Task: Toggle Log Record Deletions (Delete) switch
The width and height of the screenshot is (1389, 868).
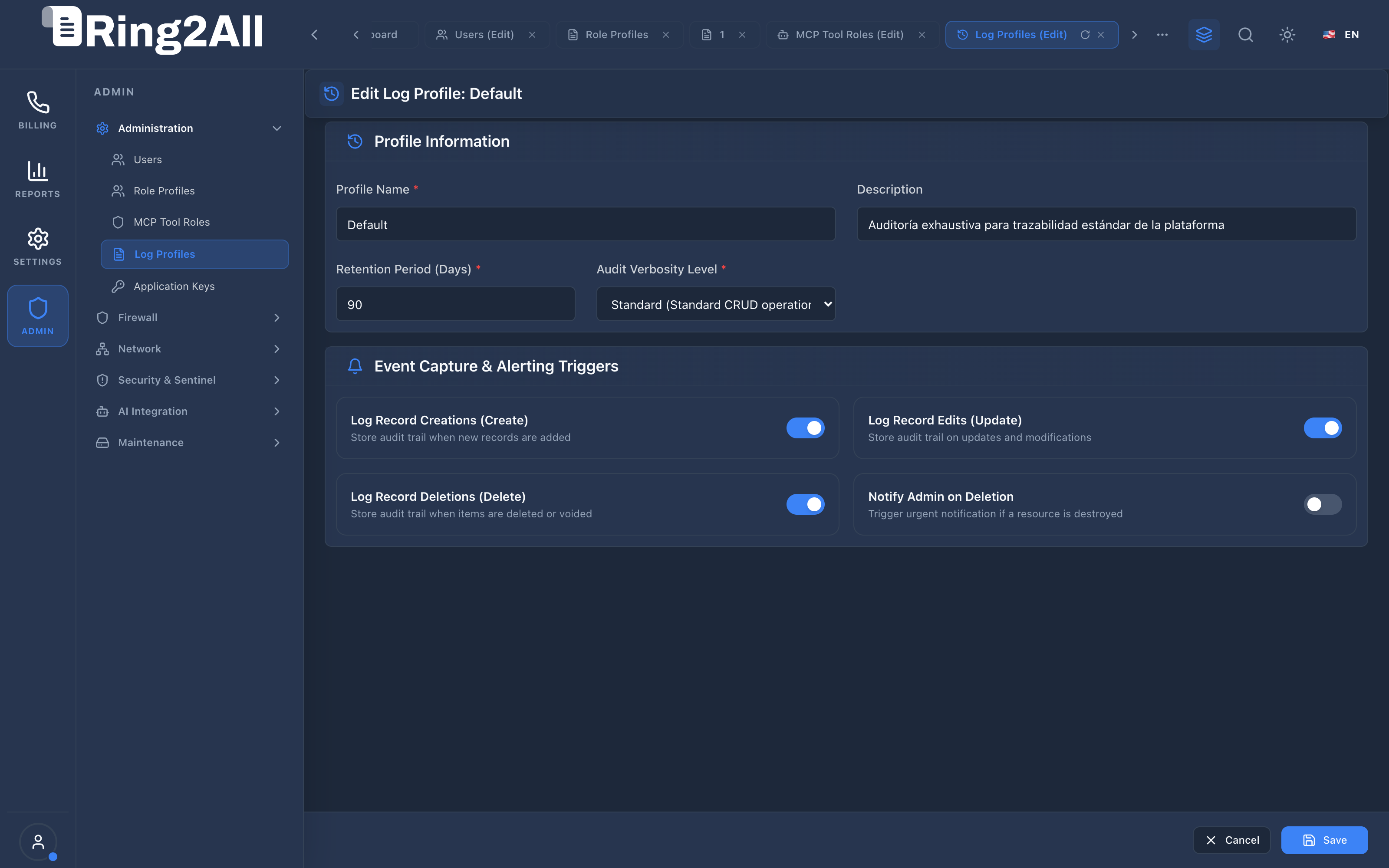Action: (805, 504)
